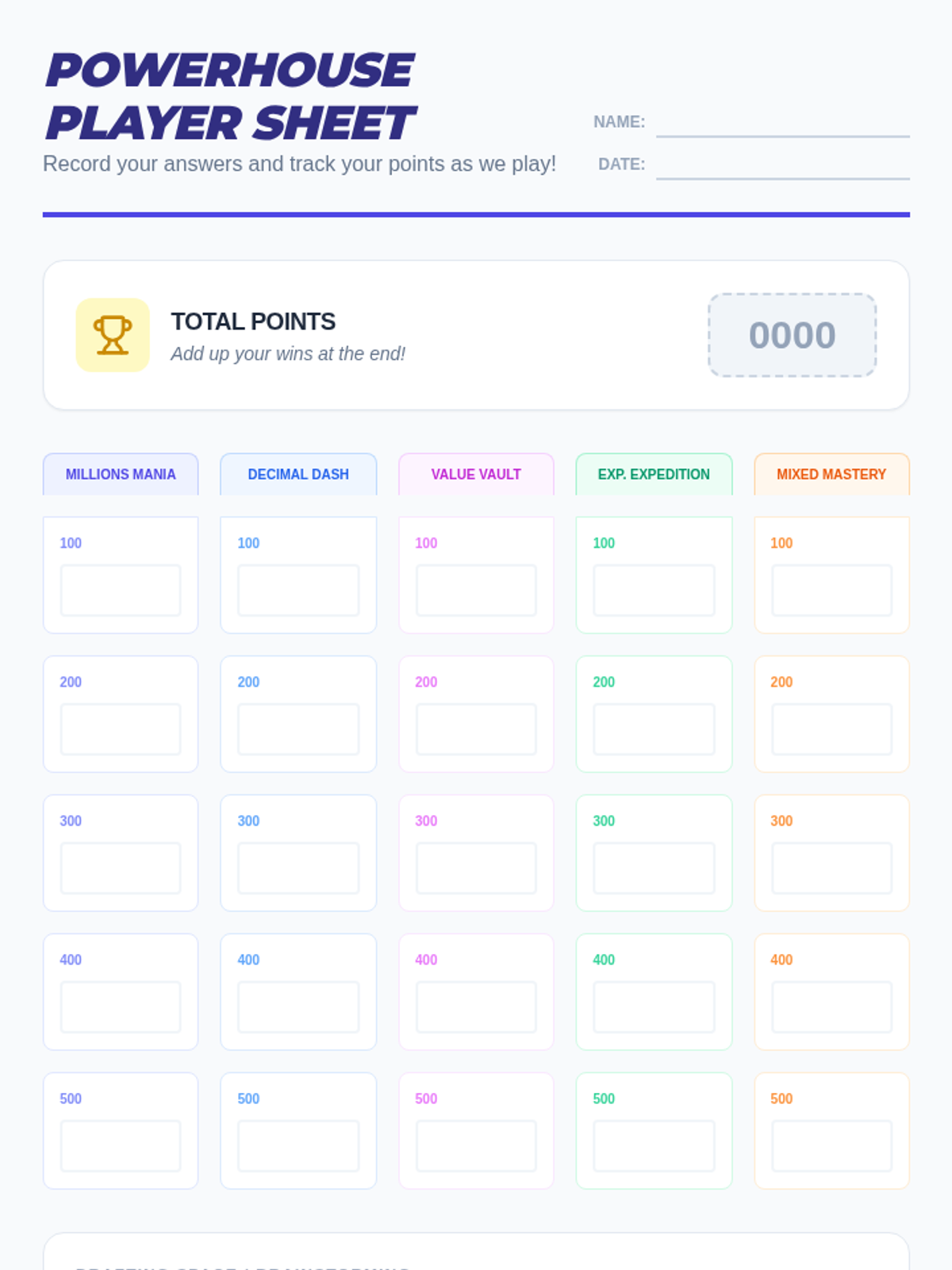Click the 0000 total points box

click(x=792, y=335)
